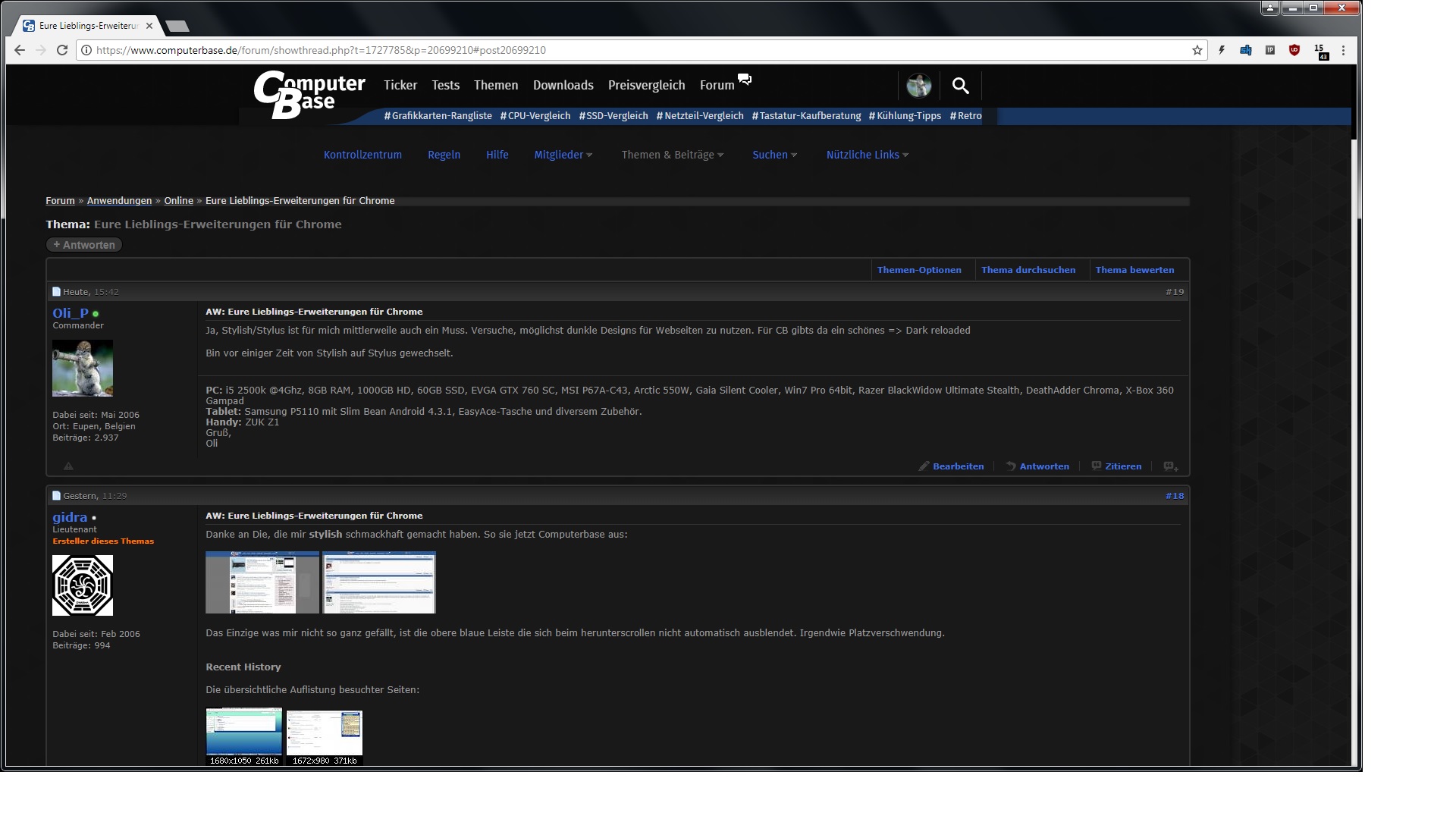Viewport: 1456px width, 819px height.
Task: Open Nützliche Links dropdown
Action: pyautogui.click(x=867, y=155)
